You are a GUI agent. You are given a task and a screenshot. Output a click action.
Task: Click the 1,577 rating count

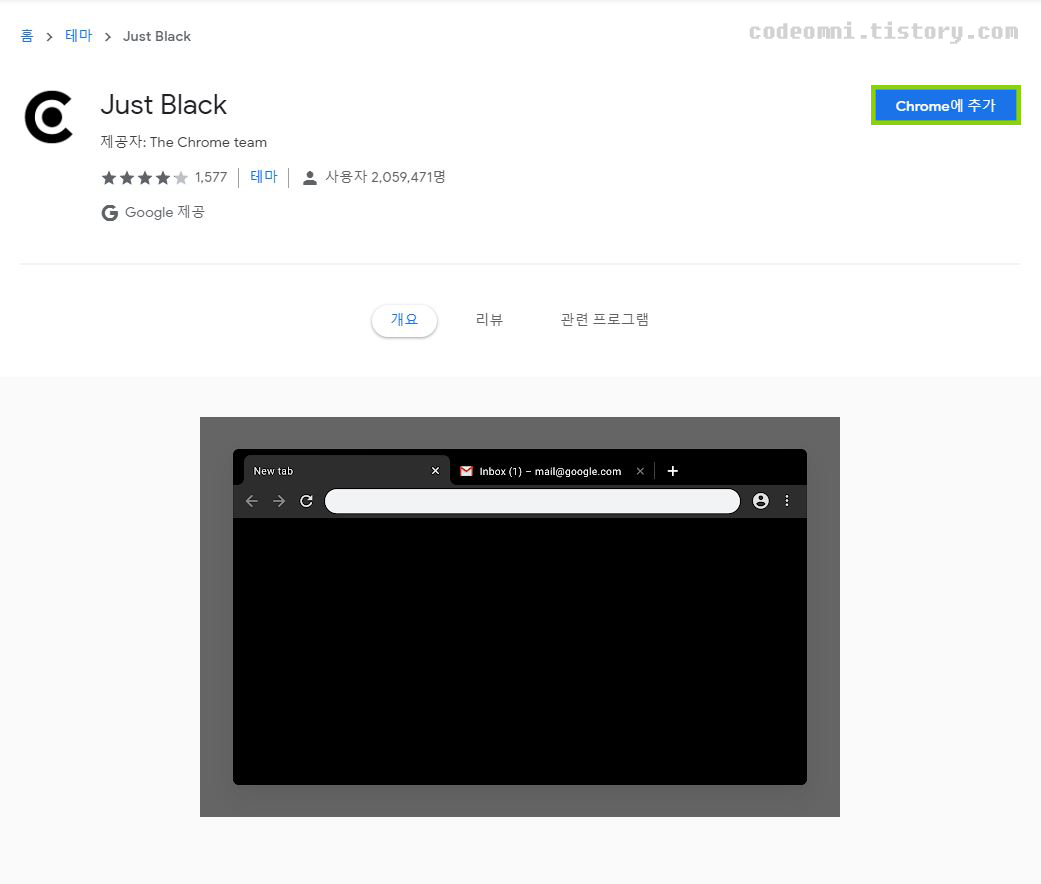[211, 177]
